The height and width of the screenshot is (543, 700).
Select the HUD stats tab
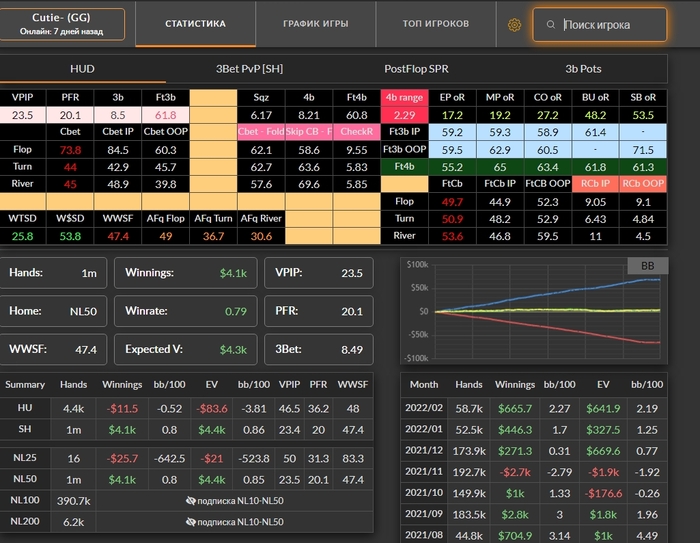coord(83,69)
